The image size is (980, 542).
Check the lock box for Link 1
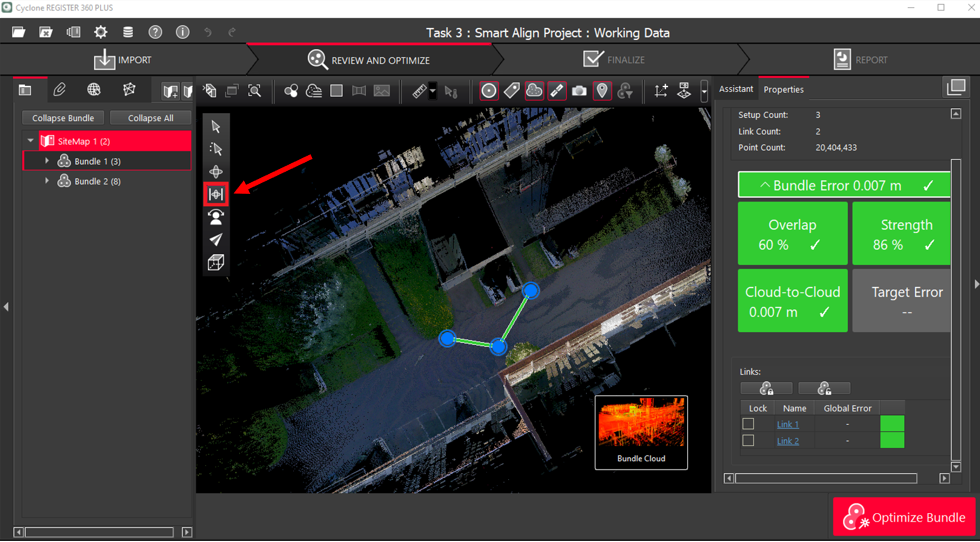(x=748, y=424)
